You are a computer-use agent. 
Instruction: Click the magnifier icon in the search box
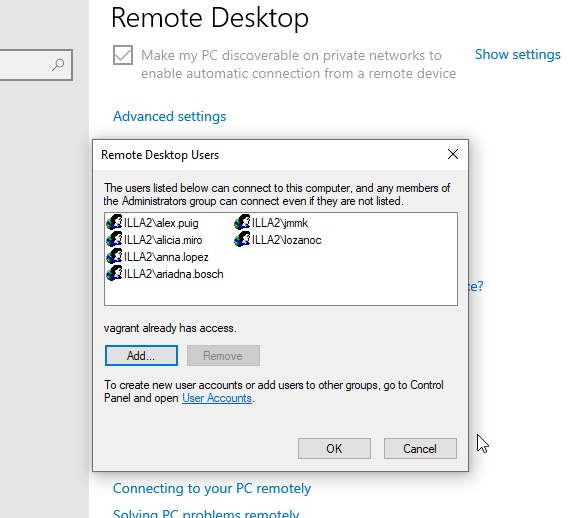tap(58, 65)
